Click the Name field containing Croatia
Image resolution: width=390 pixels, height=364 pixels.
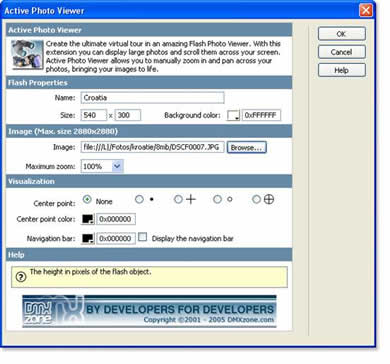pyautogui.click(x=152, y=98)
